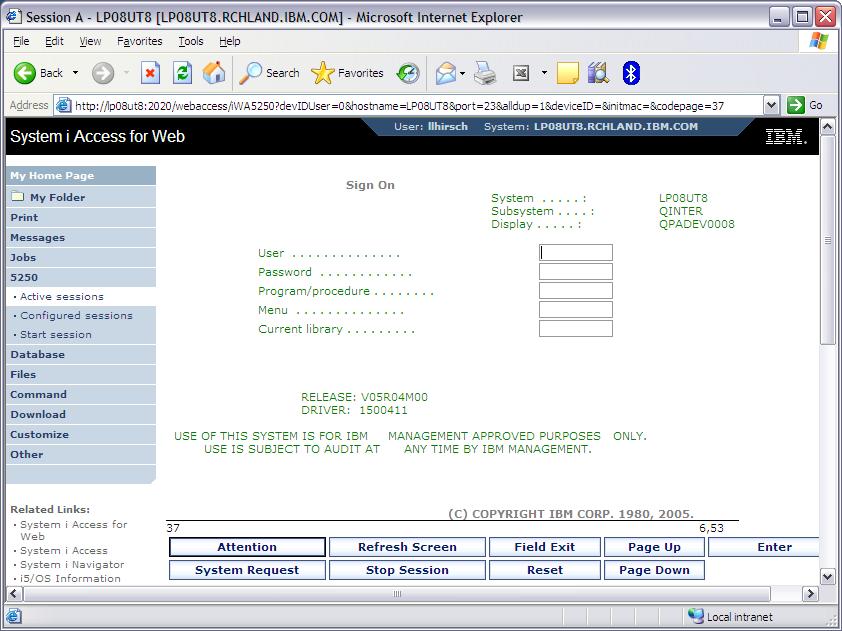842x631 pixels.
Task: Select the Jobs sidebar tab
Action: click(81, 257)
